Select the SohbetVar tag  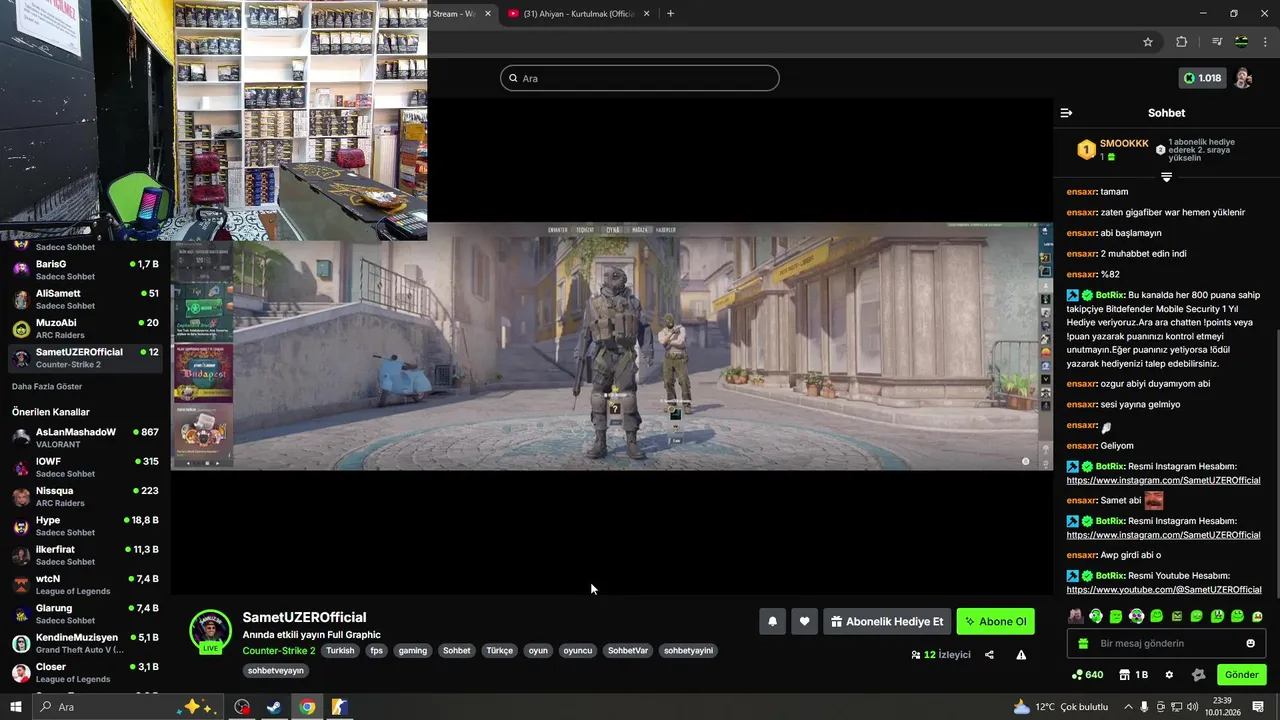point(628,650)
